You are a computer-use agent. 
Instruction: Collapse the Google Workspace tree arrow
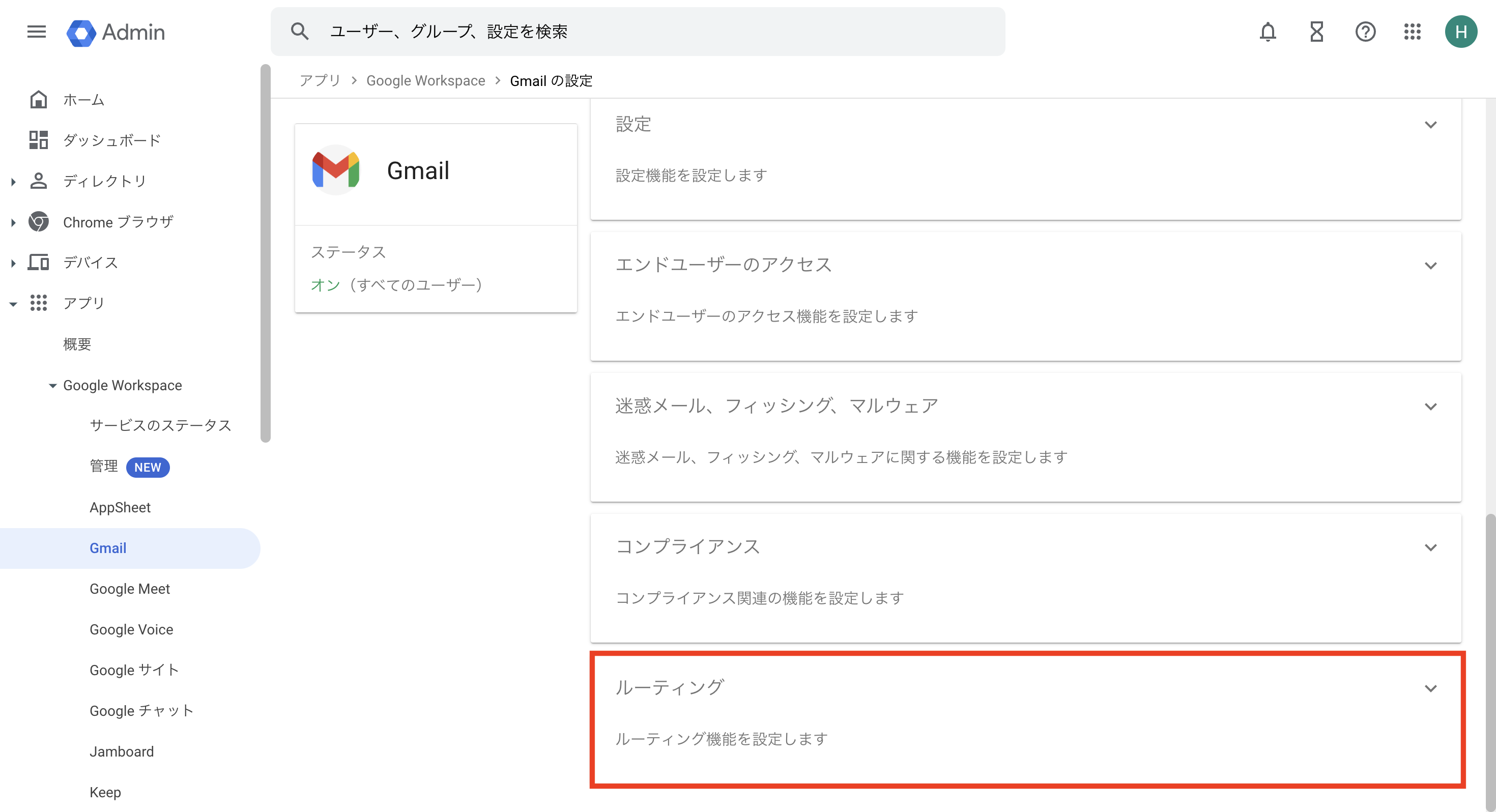[52, 385]
